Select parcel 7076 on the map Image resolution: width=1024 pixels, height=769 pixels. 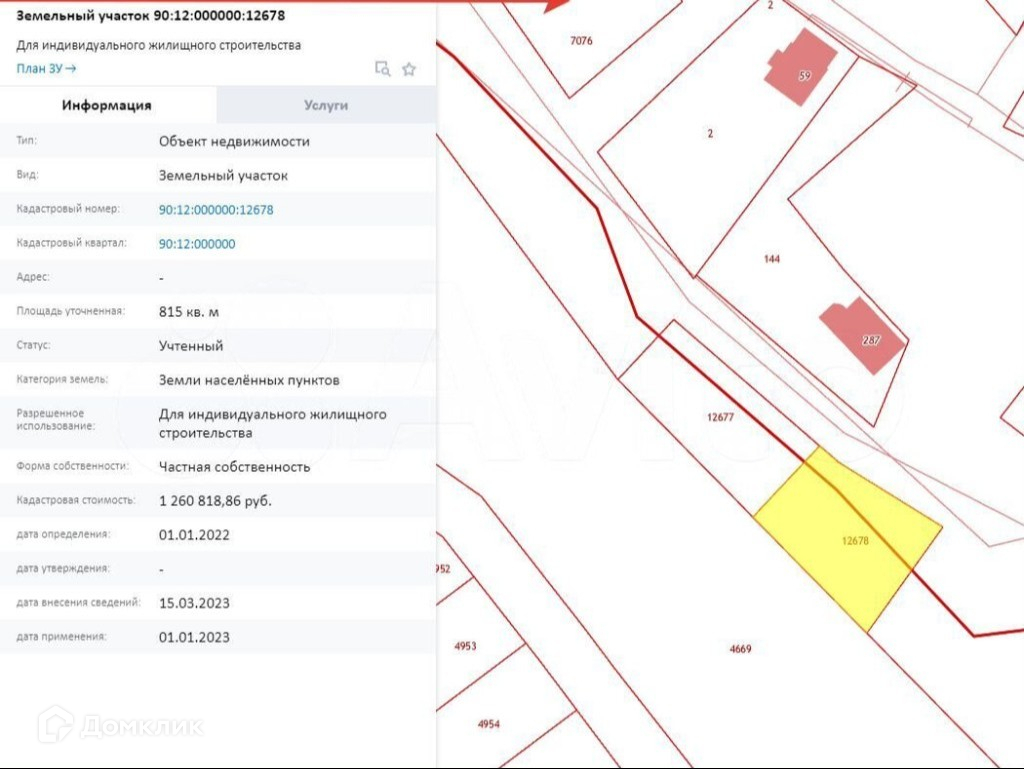(x=580, y=41)
